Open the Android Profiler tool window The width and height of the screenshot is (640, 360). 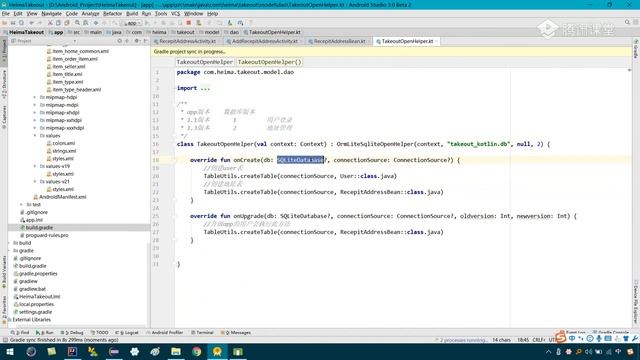(164, 333)
